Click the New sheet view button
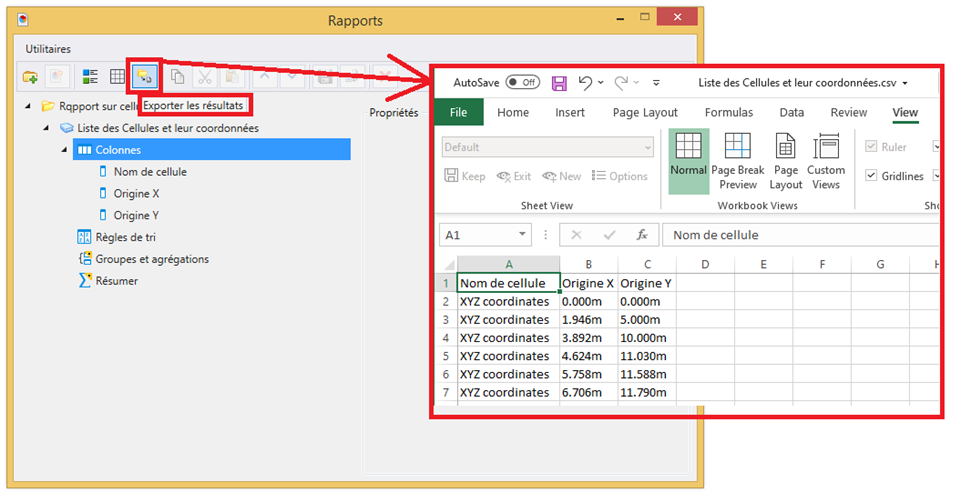This screenshot has width=960, height=502. (x=561, y=176)
